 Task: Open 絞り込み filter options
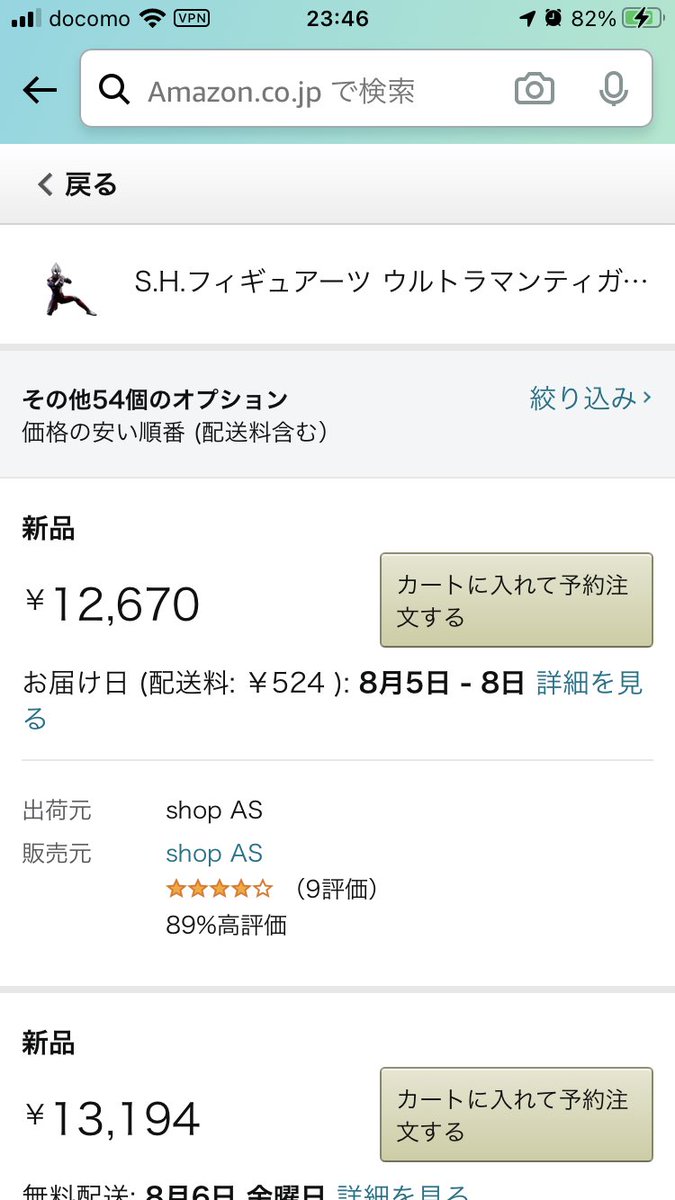(x=590, y=399)
